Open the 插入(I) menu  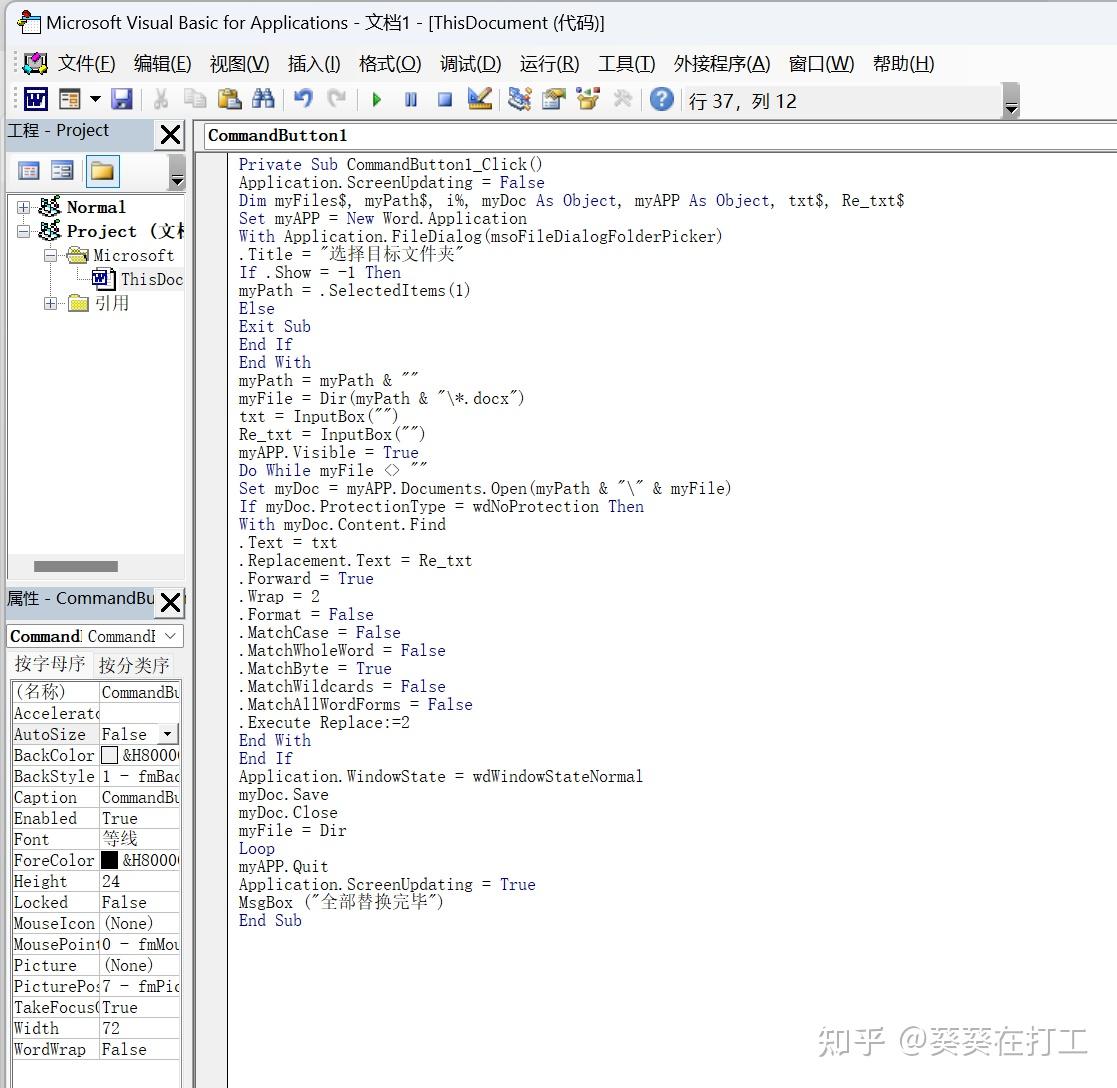[313, 63]
